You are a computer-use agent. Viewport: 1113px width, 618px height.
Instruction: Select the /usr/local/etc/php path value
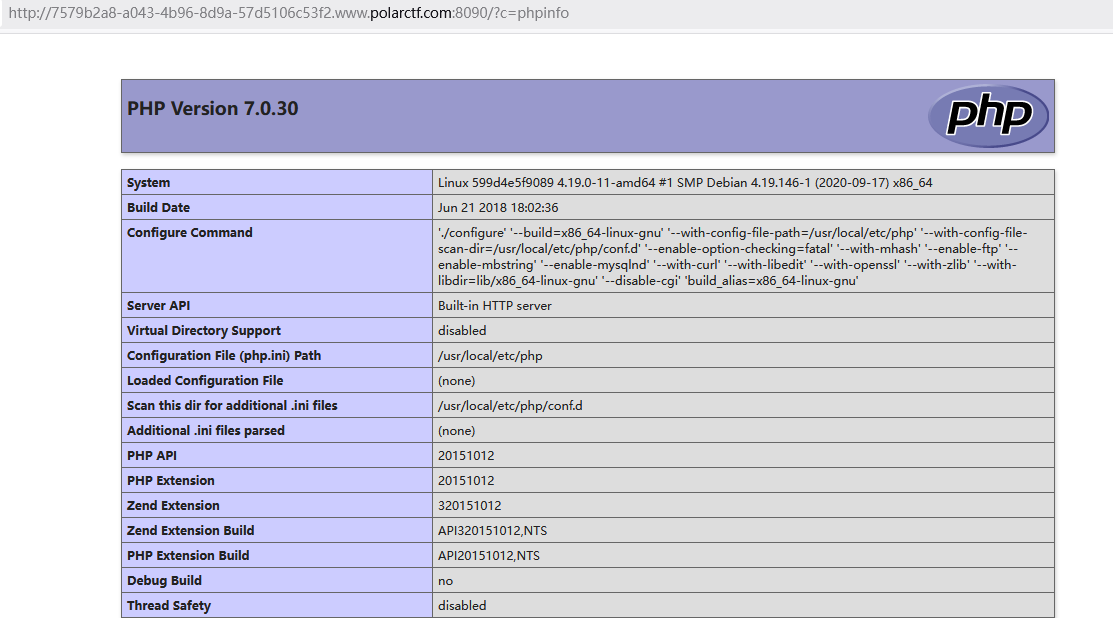490,355
